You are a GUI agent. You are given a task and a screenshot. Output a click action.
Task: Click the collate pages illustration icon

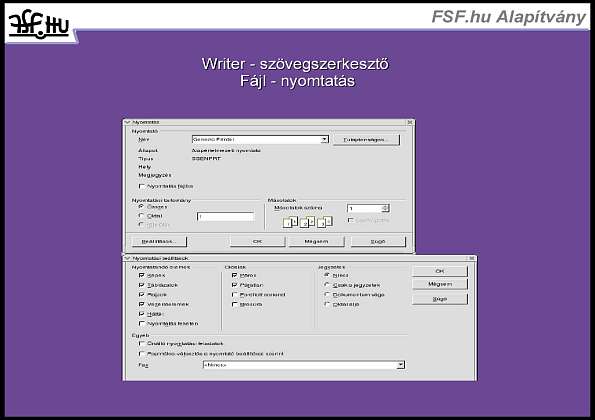tap(308, 222)
